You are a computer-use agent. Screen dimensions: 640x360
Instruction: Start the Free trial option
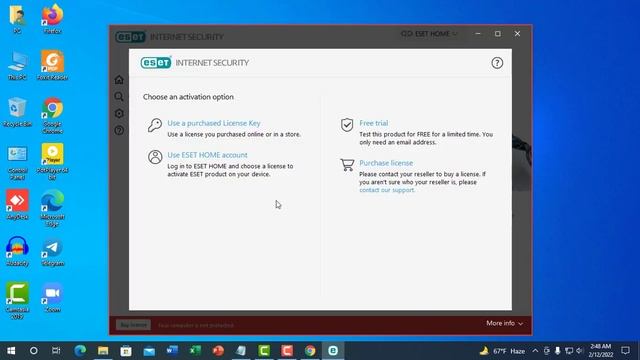(x=373, y=123)
